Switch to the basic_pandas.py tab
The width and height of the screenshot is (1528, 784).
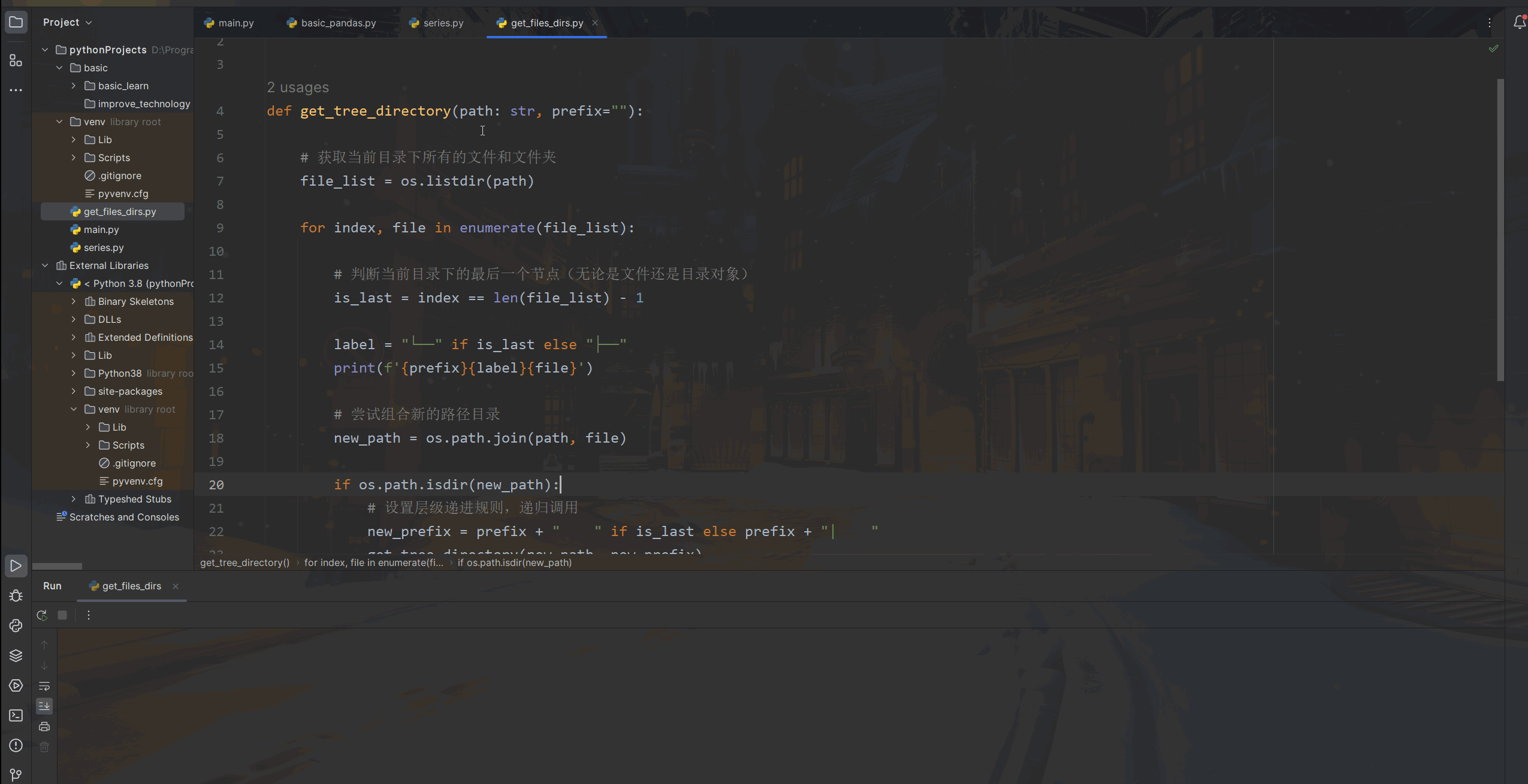[x=338, y=23]
